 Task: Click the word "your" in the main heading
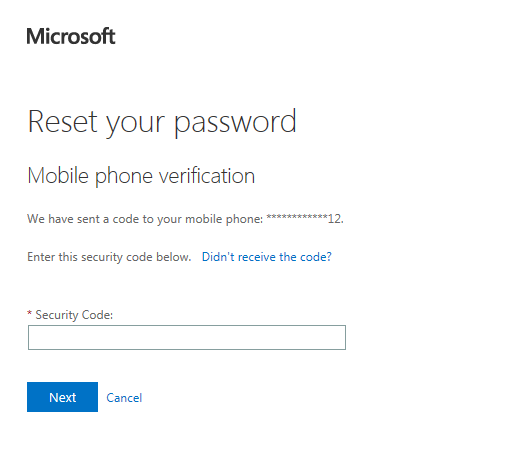click(x=135, y=125)
